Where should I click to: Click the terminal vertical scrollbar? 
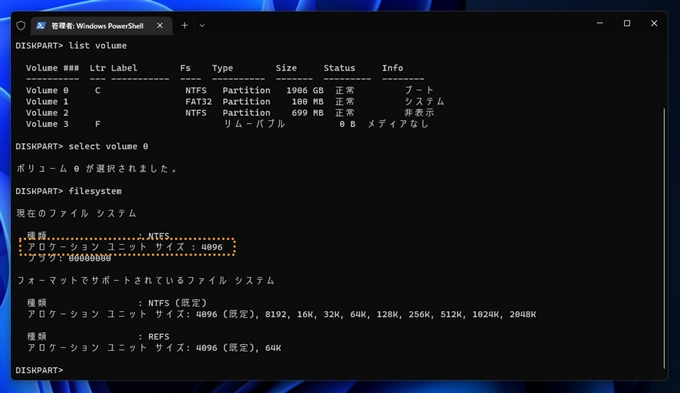pos(664,238)
